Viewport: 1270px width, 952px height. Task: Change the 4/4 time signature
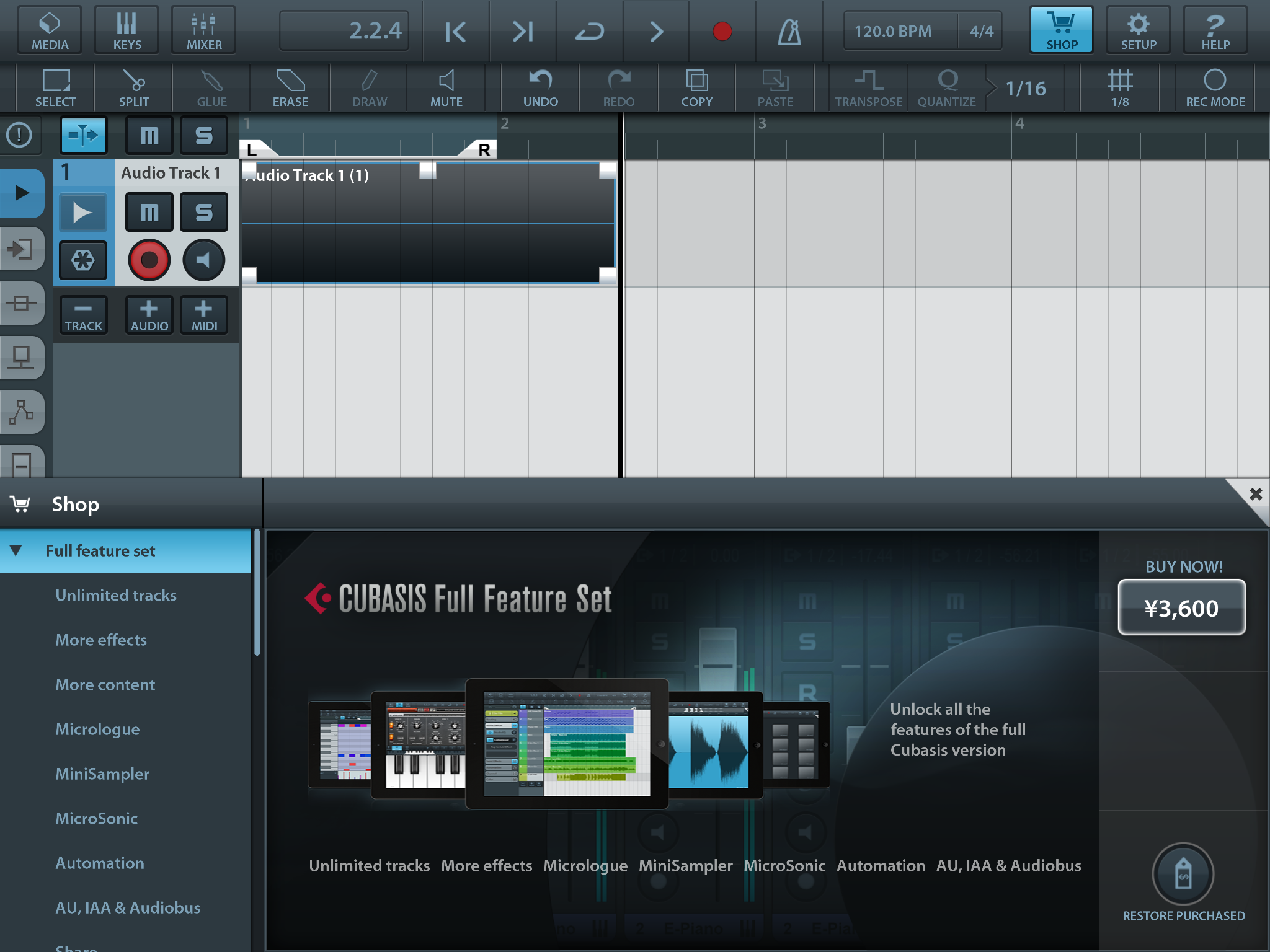[x=981, y=31]
